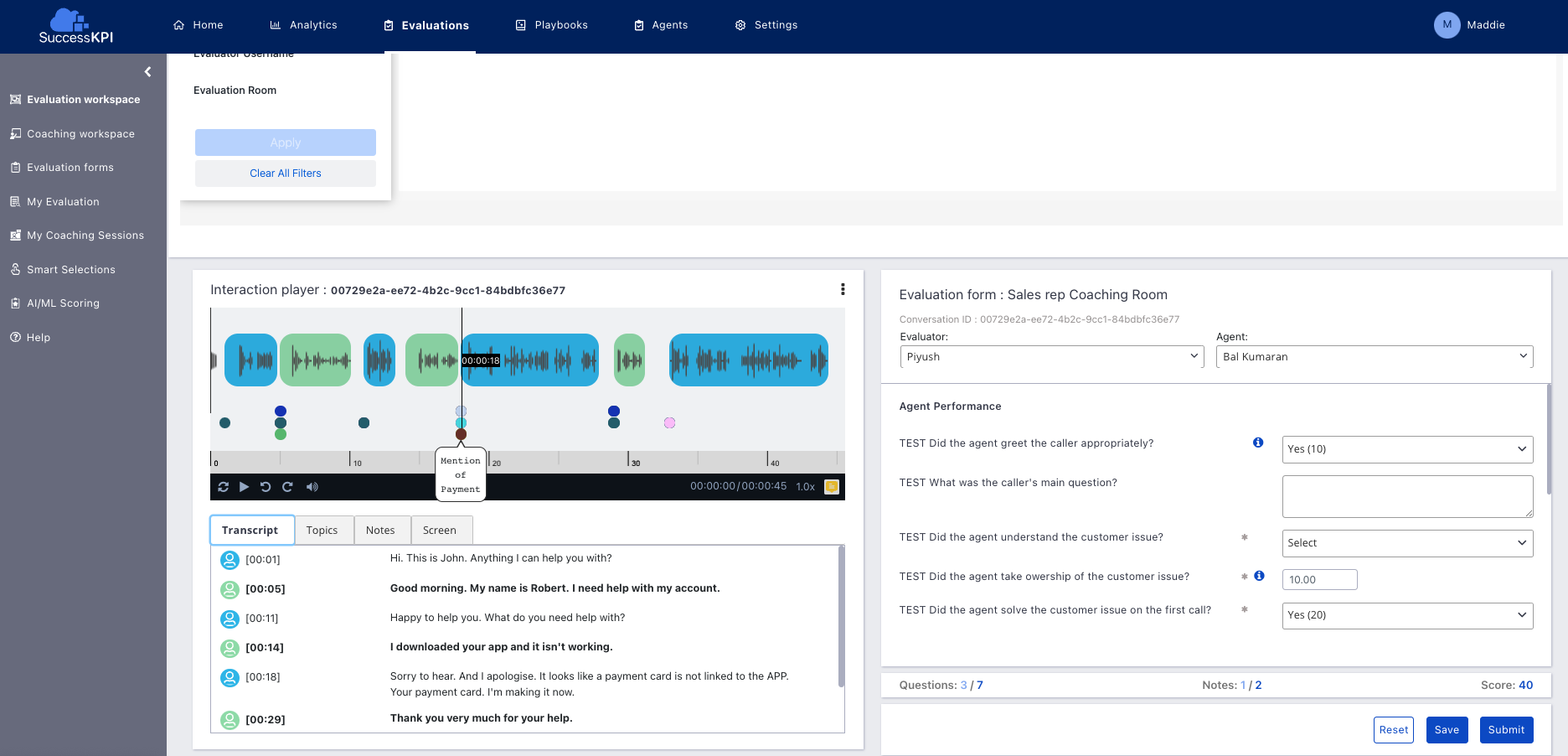Collapse the sidebar with the chevron
Screen dimensions: 1568x756
pyautogui.click(x=147, y=72)
